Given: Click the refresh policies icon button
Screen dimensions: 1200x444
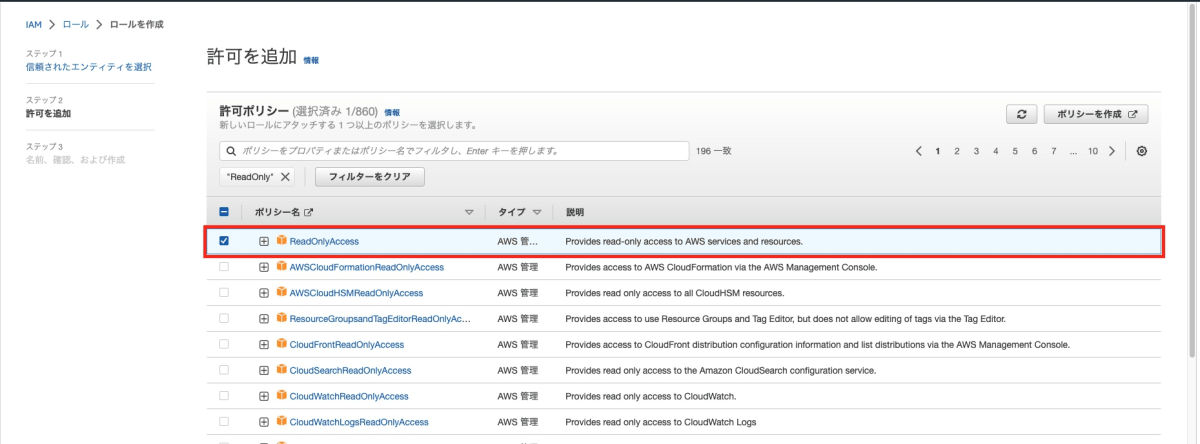Looking at the screenshot, I should pyautogui.click(x=1021, y=114).
